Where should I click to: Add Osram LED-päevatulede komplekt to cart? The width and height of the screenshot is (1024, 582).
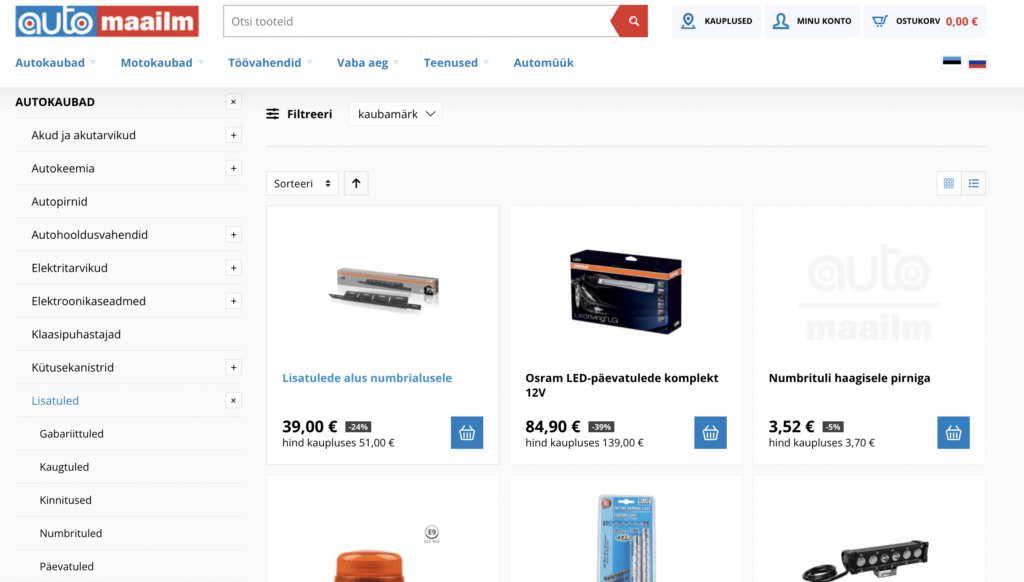[710, 433]
